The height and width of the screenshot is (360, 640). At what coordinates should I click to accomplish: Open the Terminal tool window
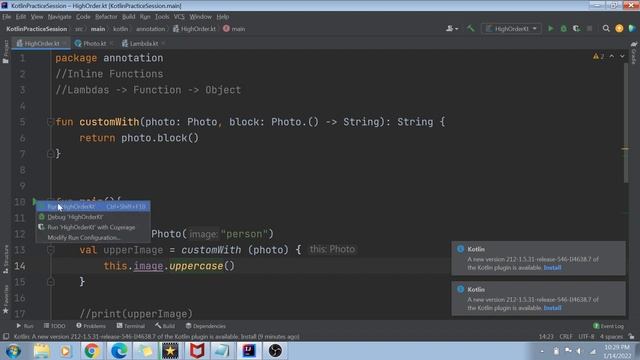(131, 326)
